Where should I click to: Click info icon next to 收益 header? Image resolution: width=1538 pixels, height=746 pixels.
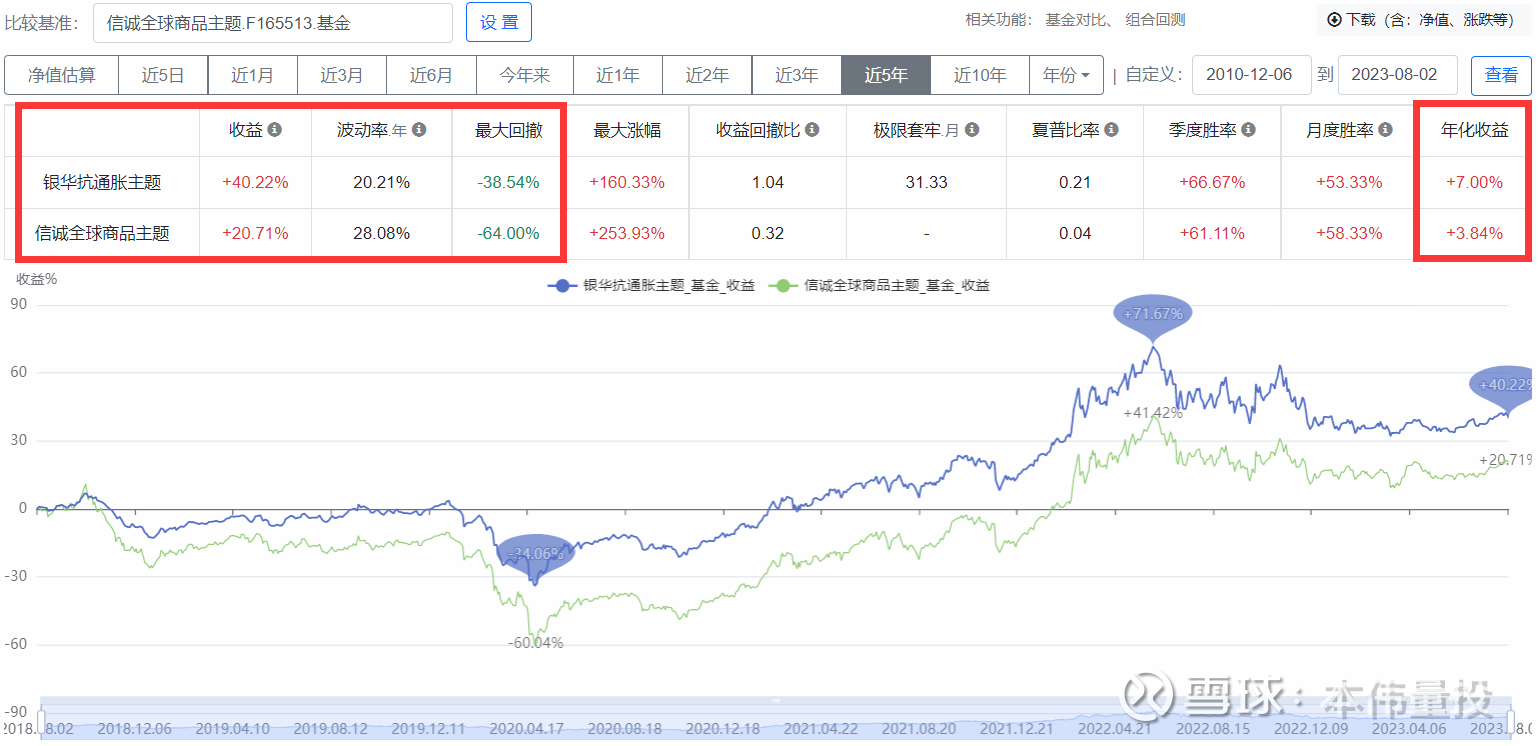[x=274, y=130]
